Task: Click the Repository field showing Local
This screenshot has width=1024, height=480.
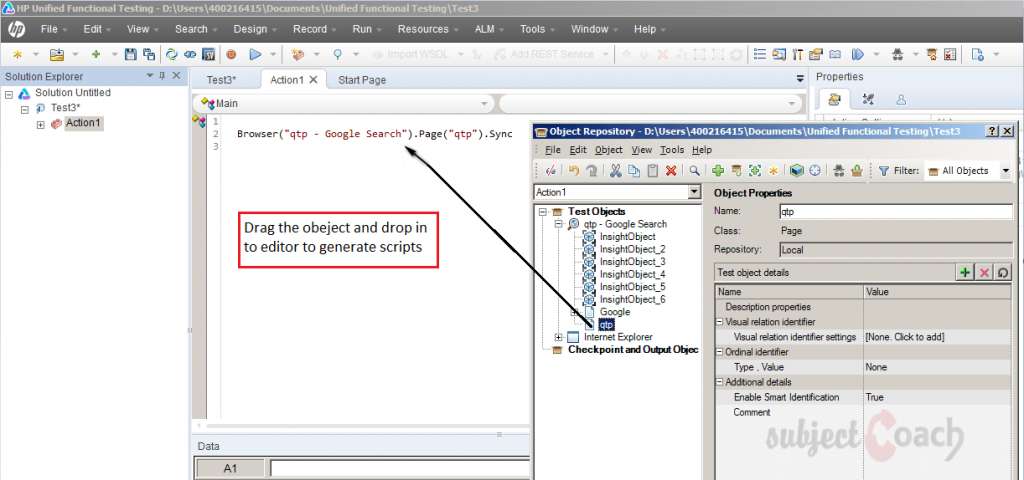Action: (896, 249)
